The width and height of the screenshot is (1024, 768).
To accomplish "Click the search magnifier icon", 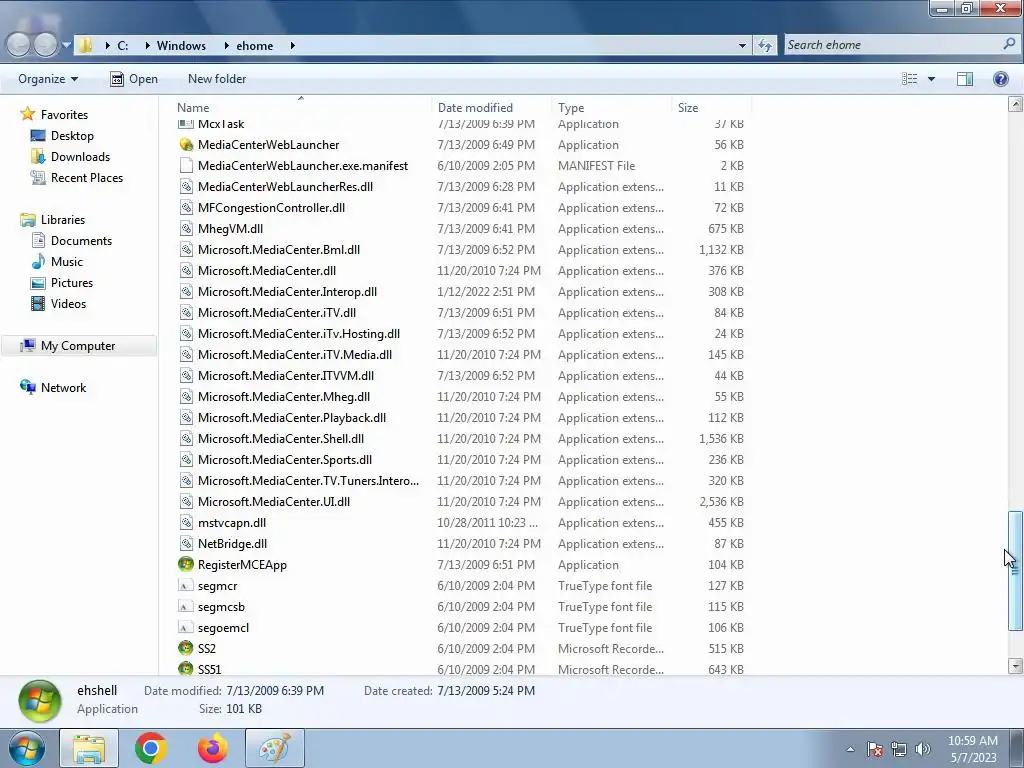I will 1009,44.
